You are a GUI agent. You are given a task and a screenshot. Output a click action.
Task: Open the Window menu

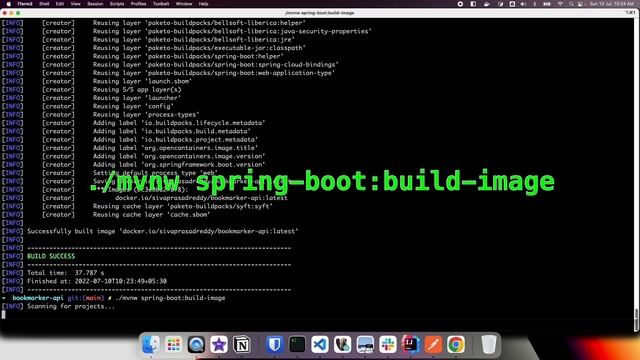[184, 4]
